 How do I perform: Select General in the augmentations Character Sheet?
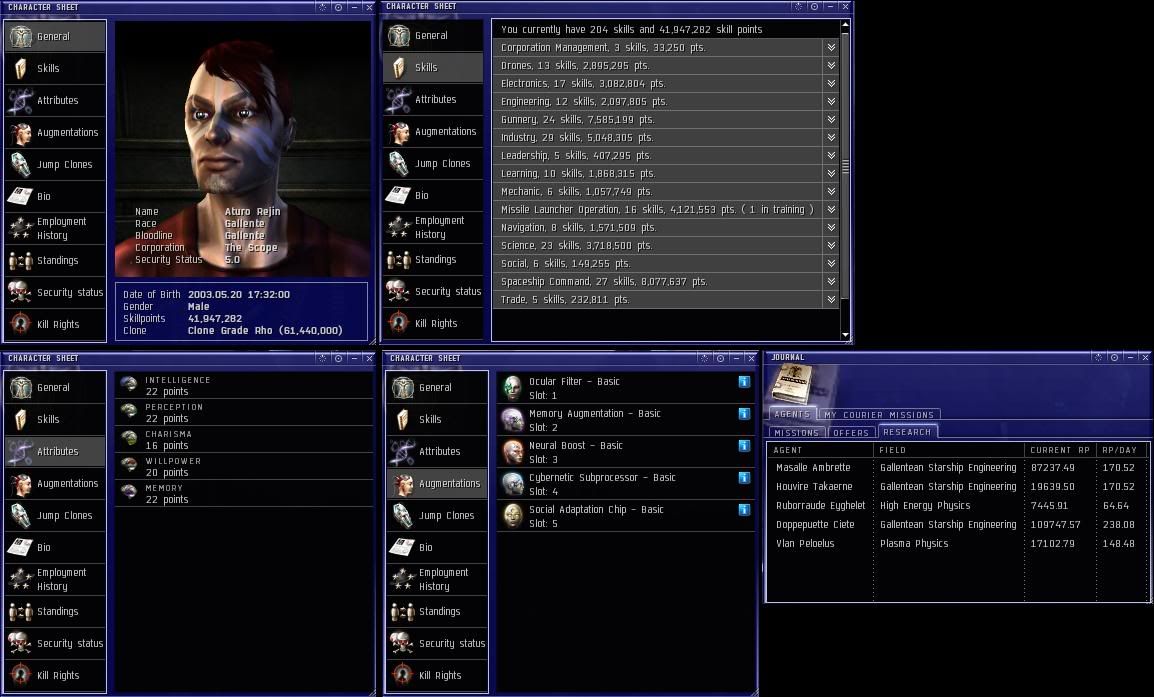tap(437, 387)
